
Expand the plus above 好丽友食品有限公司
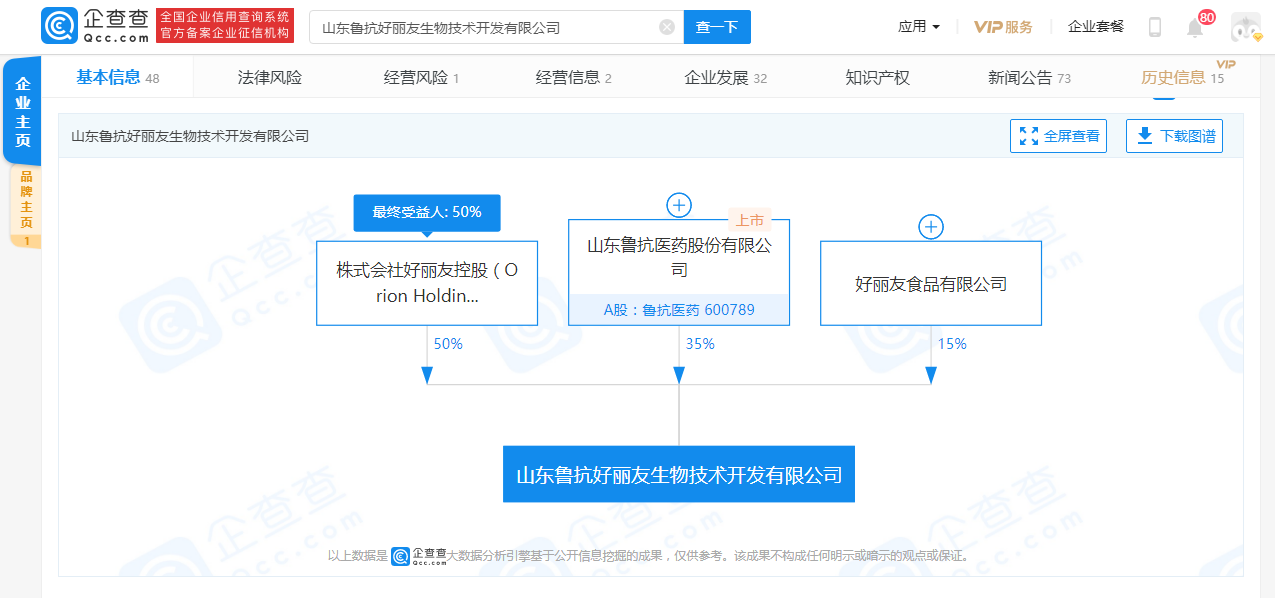pyautogui.click(x=931, y=227)
